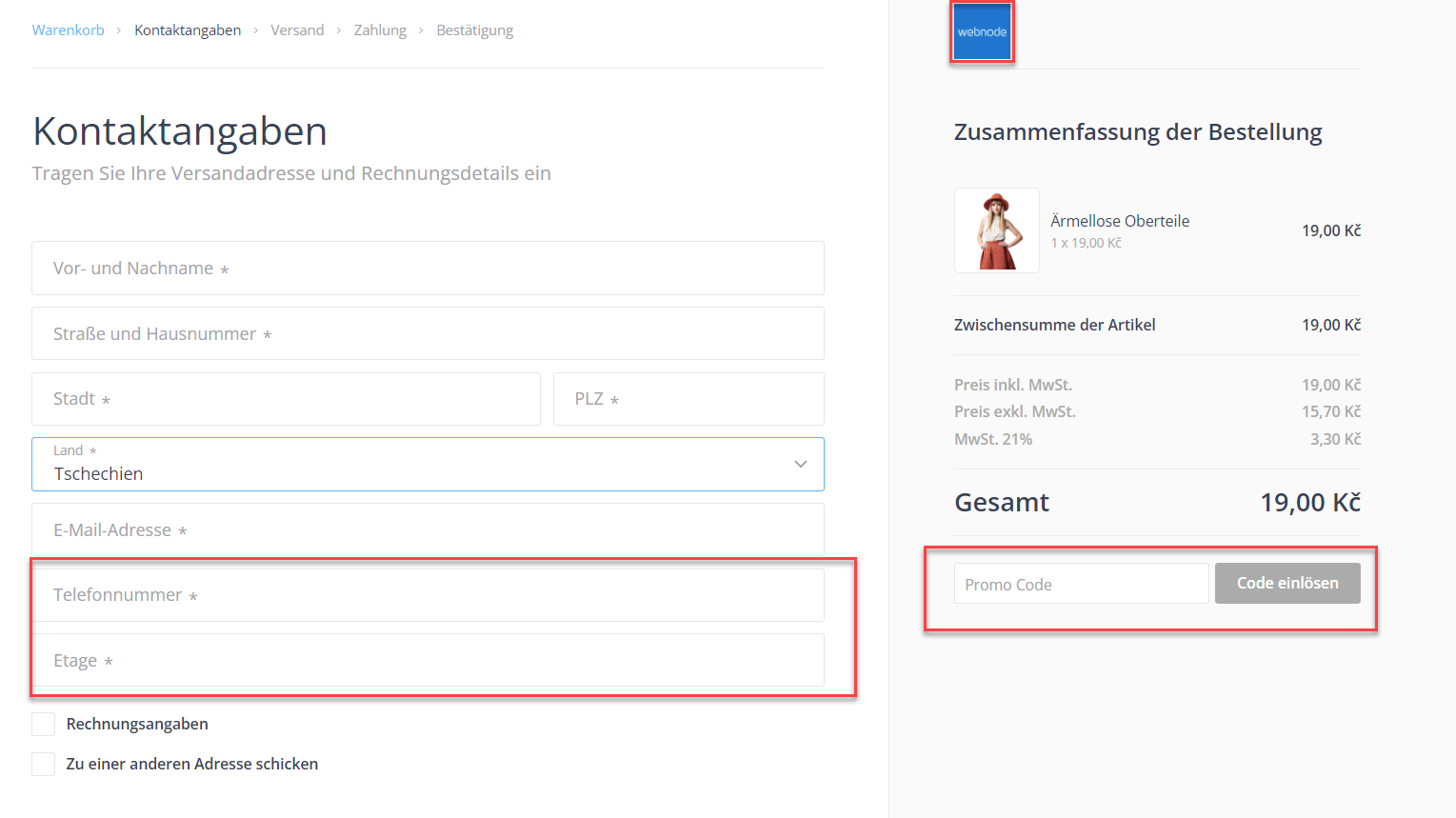Open the Land country dropdown
This screenshot has height=818, width=1456.
coord(428,464)
